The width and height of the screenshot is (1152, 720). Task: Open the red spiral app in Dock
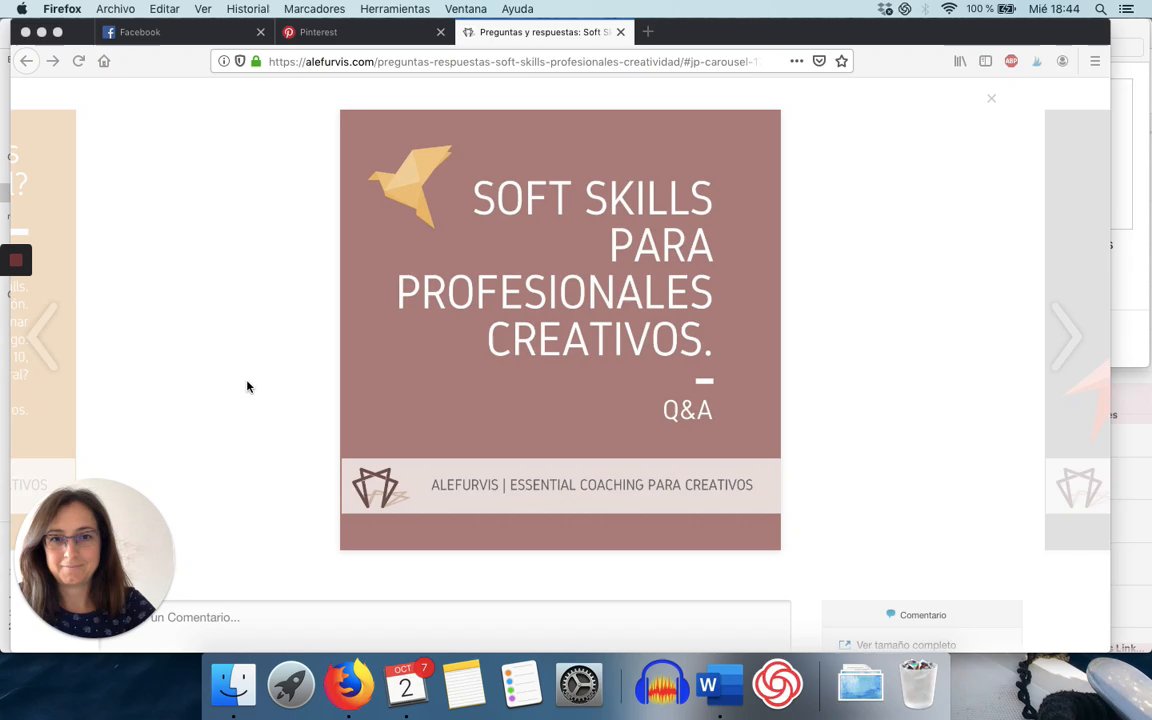click(777, 684)
